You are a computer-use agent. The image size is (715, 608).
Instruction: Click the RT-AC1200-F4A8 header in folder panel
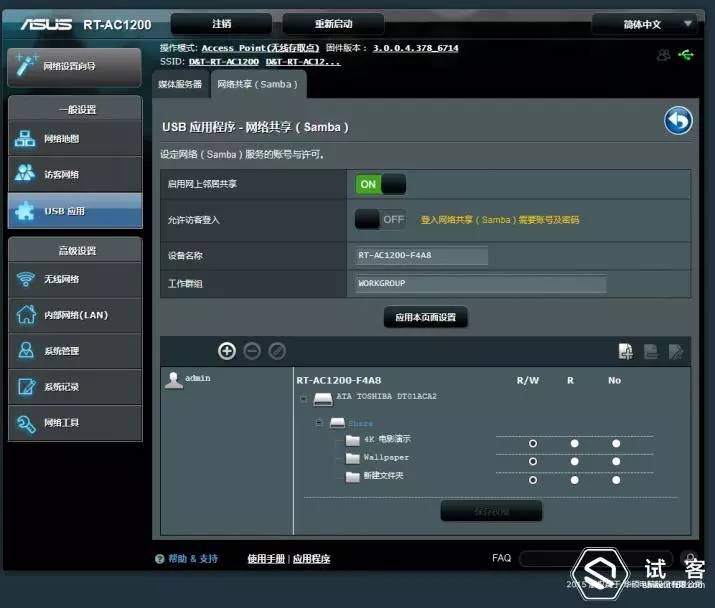tap(339, 380)
